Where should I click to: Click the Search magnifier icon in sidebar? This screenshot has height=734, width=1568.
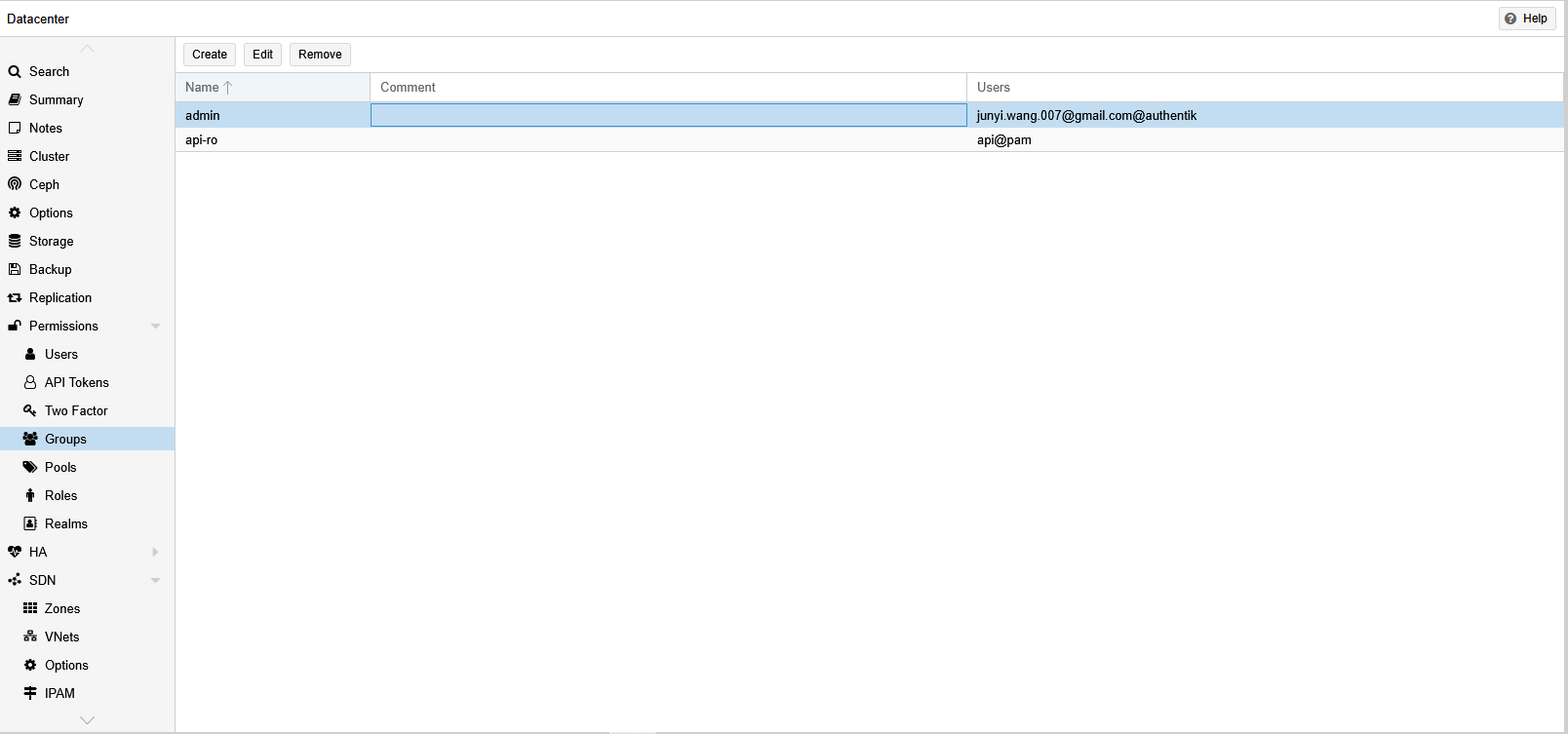tap(15, 72)
